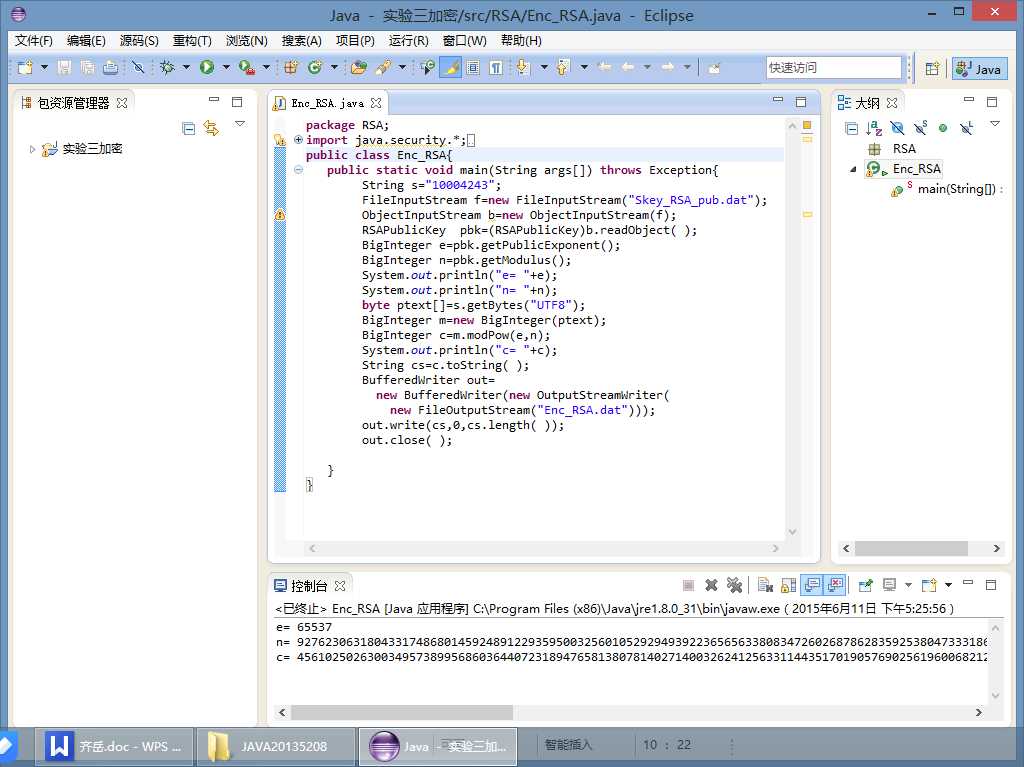1024x767 pixels.
Task: Expand the 实验三加密 project tree node
Action: (x=32, y=149)
